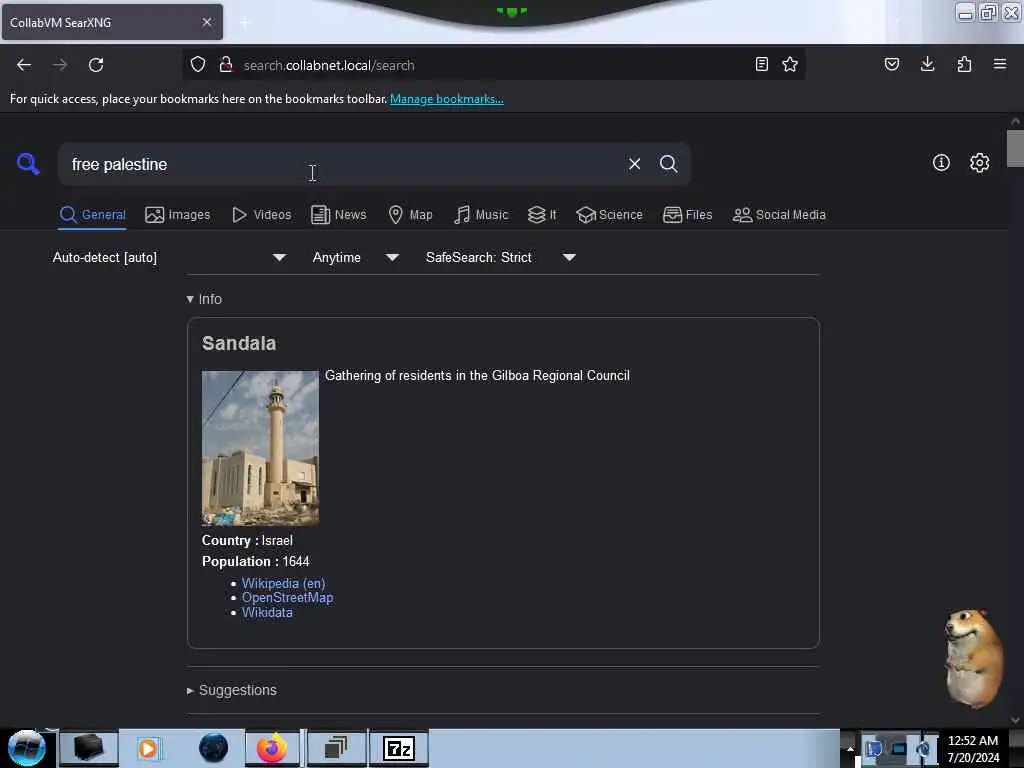Launch Firefox from the taskbar
Viewport: 1024px width, 768px height.
(x=272, y=748)
